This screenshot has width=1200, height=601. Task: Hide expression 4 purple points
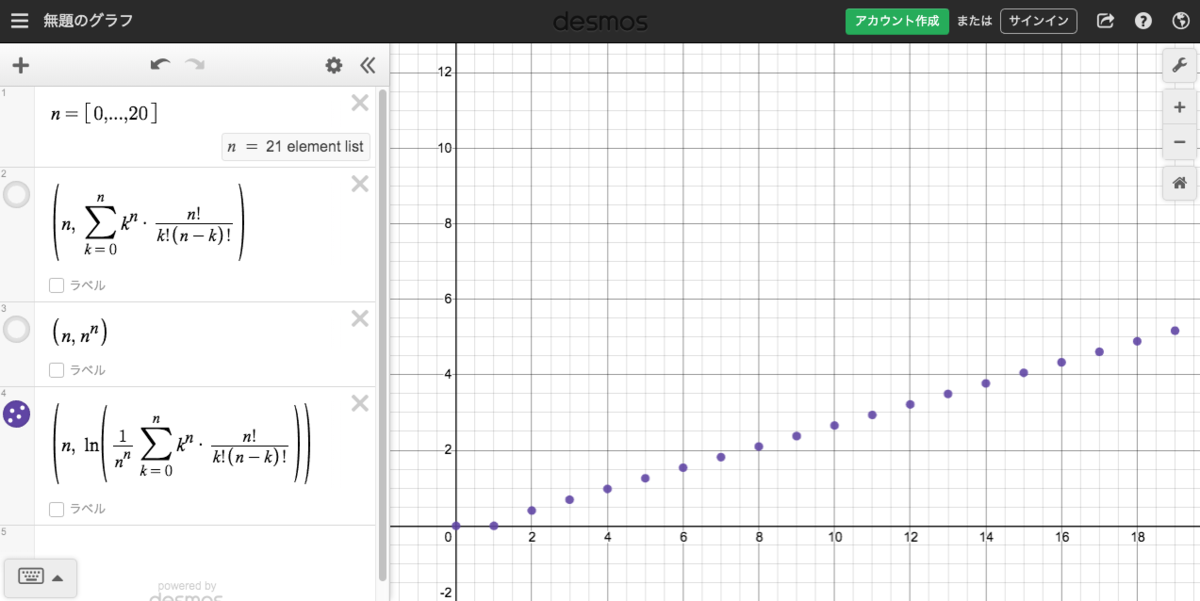[x=17, y=414]
